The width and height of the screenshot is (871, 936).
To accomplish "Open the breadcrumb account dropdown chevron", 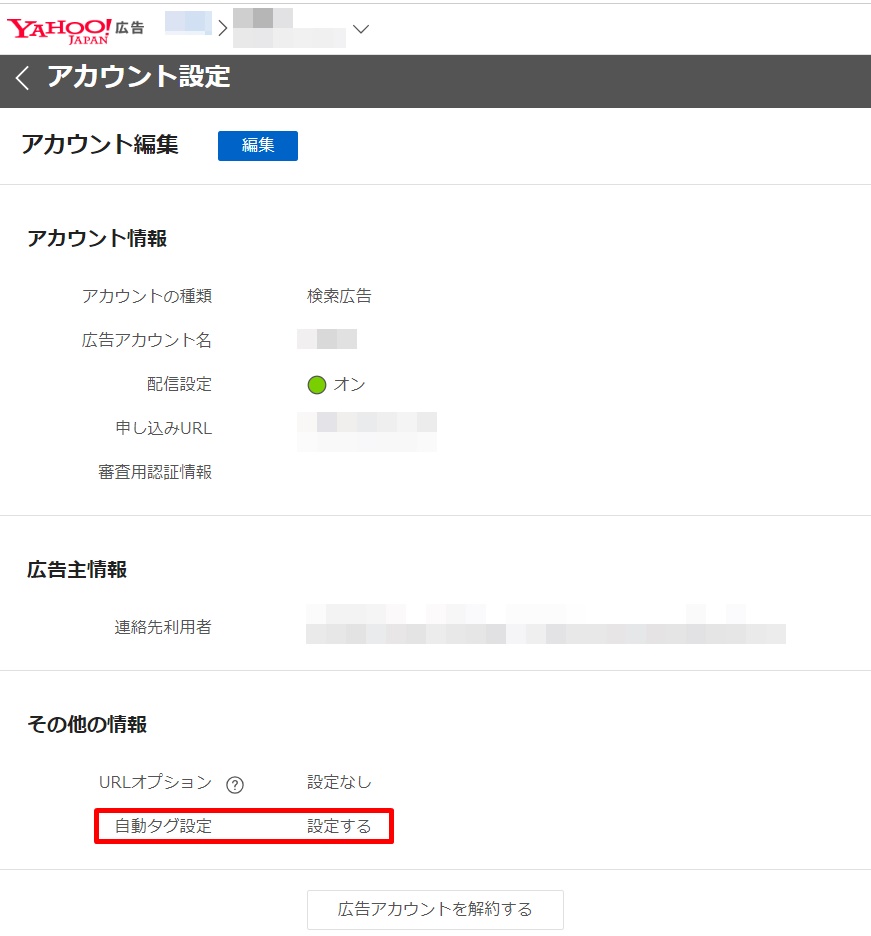I will pos(359,28).
